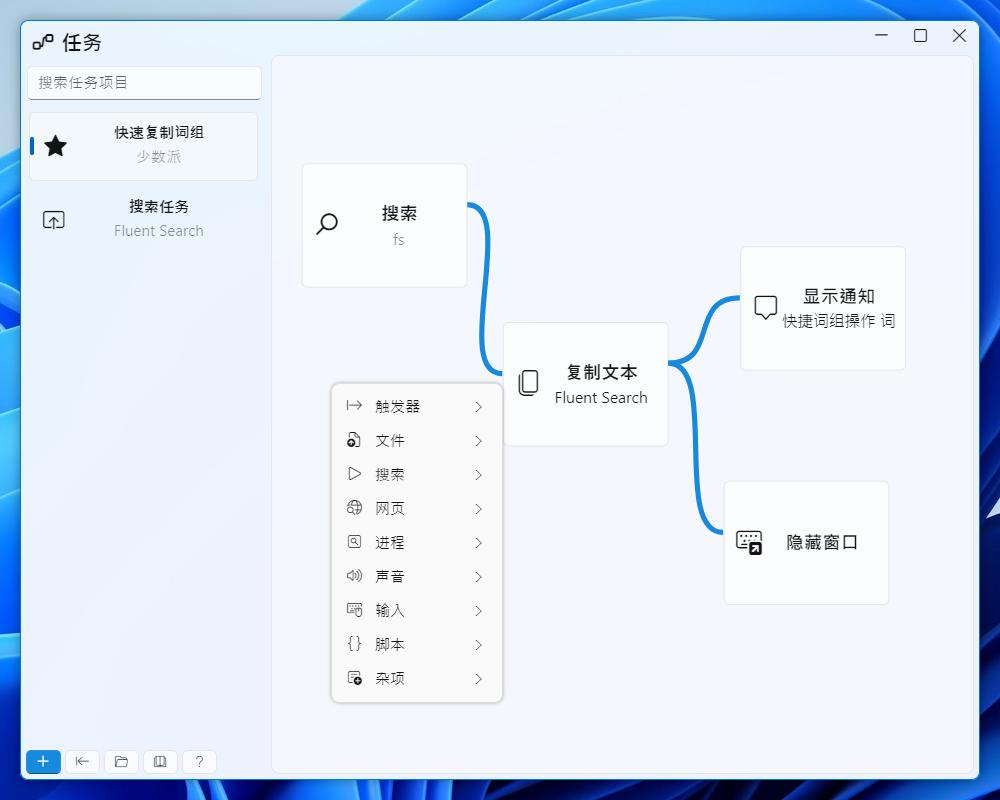Screen dimensions: 1000x800
Task: Click the 少数派 subtitle text
Action: click(159, 156)
